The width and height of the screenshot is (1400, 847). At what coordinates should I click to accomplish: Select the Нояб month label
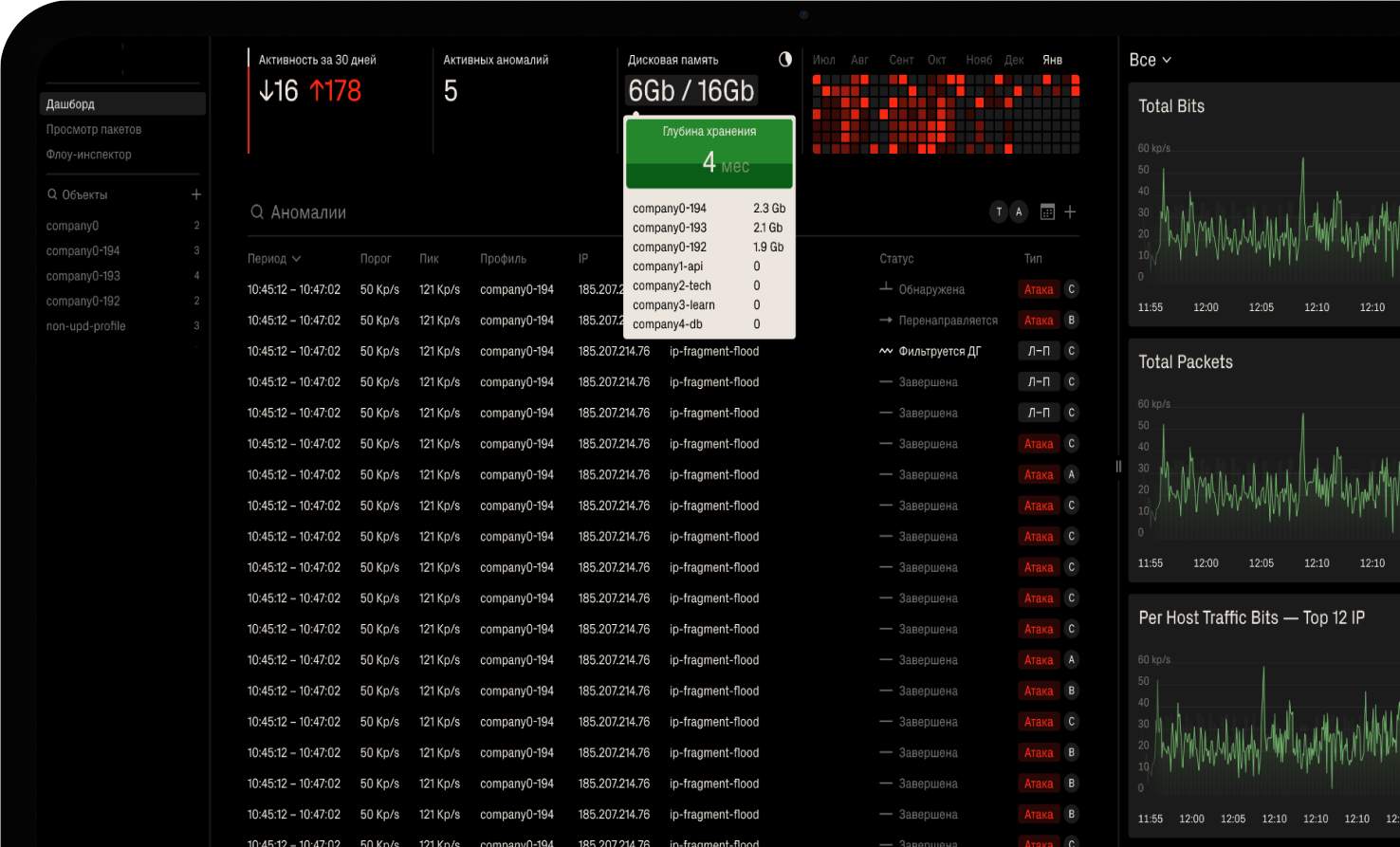coord(979,60)
